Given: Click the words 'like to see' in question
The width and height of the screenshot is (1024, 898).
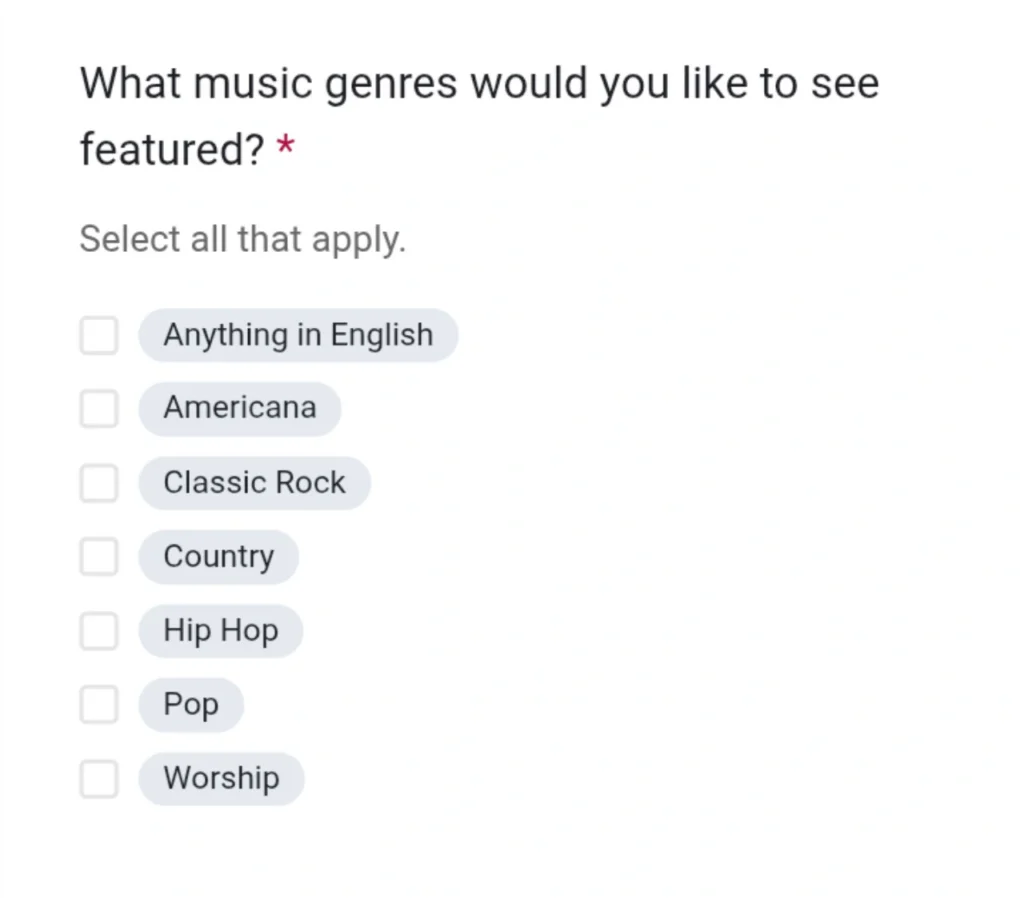Looking at the screenshot, I should 780,83.
